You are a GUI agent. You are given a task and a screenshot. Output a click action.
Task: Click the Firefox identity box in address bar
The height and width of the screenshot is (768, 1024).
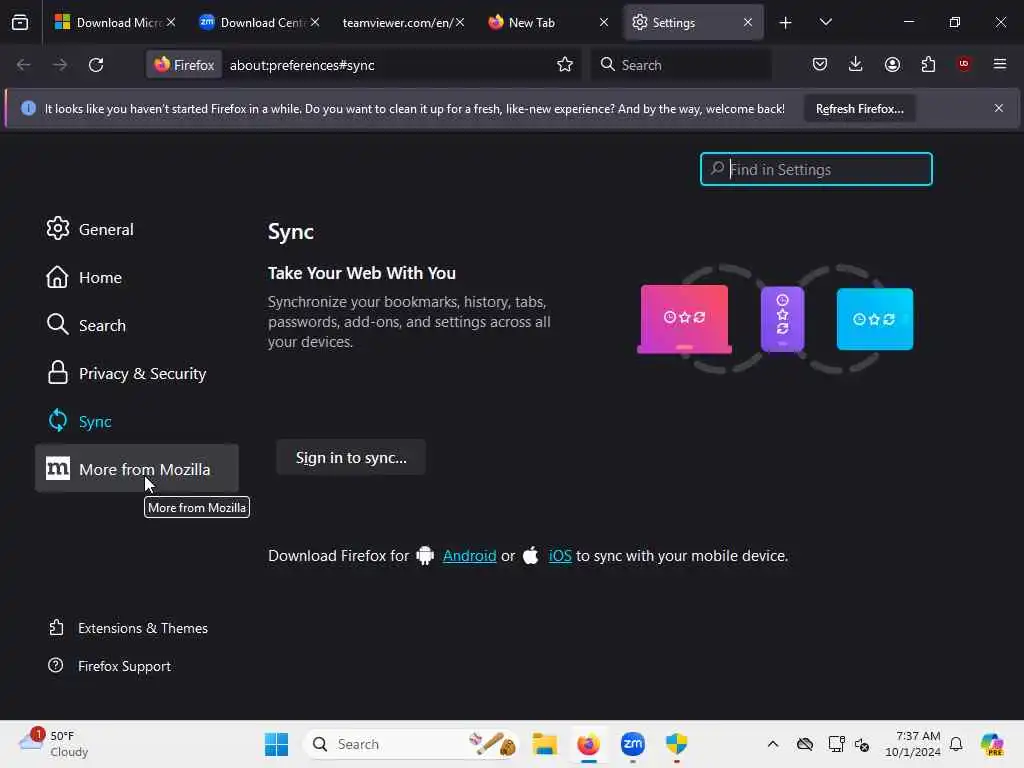click(x=184, y=65)
